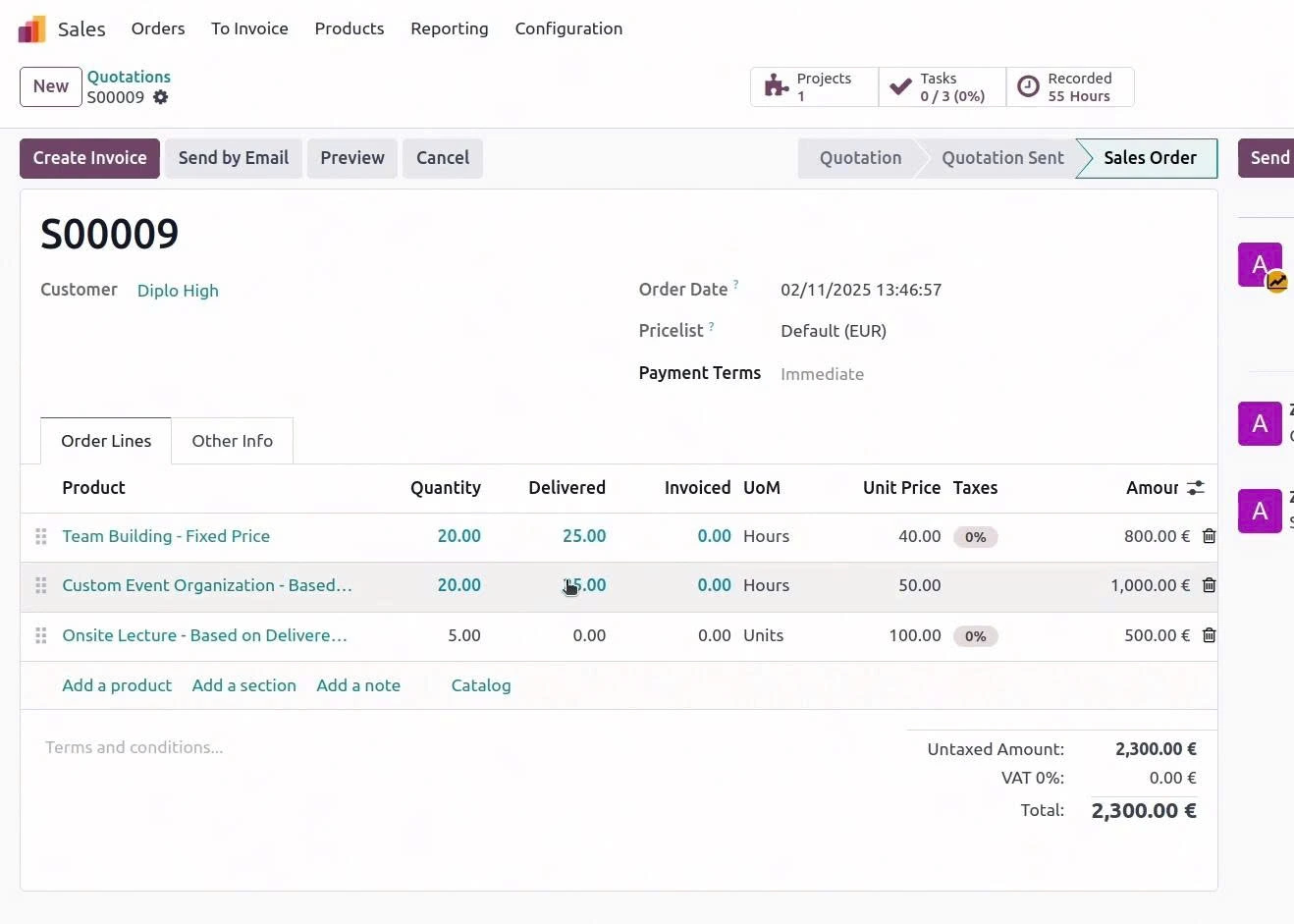Click the gear icon next to S00009
The width and height of the screenshot is (1294, 924).
click(x=160, y=97)
